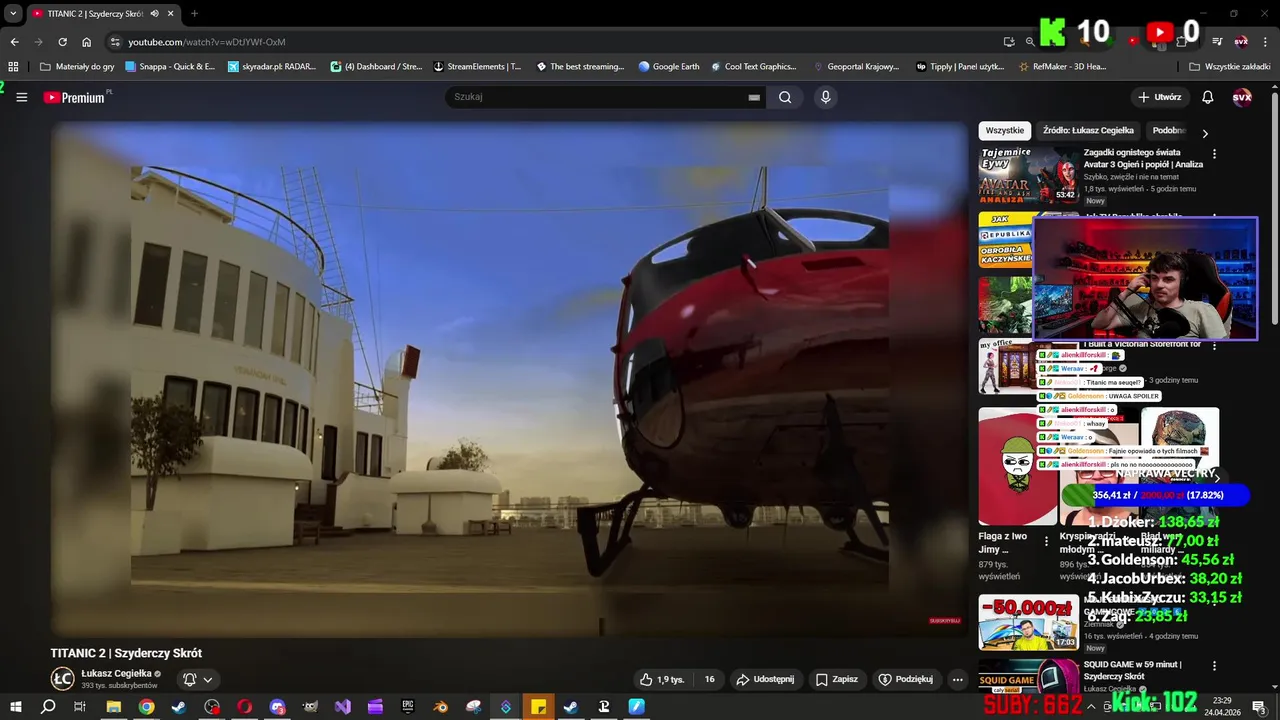Open the SVX account avatar menu
The width and height of the screenshot is (1280, 720).
tap(1242, 97)
